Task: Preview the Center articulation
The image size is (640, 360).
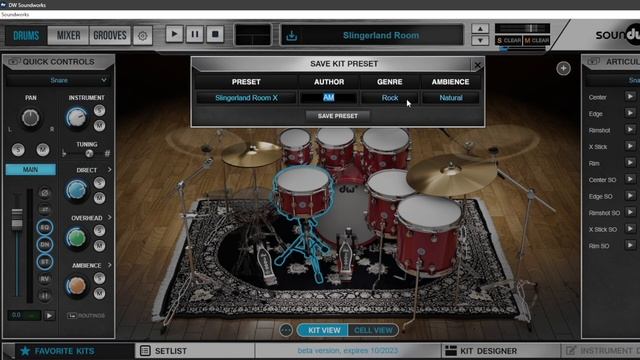Action: tap(630, 97)
